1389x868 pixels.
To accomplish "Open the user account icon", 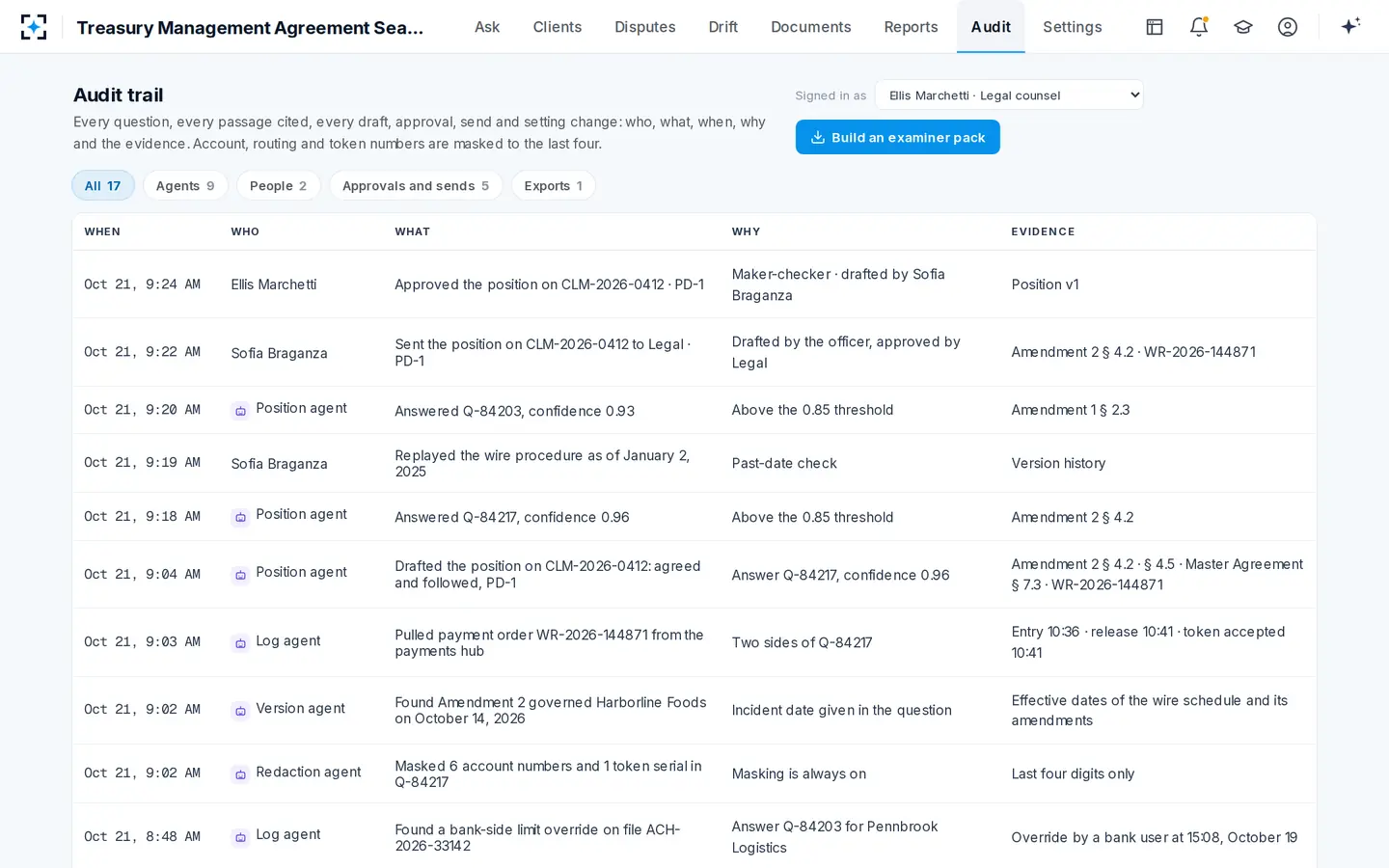I will coord(1288,27).
